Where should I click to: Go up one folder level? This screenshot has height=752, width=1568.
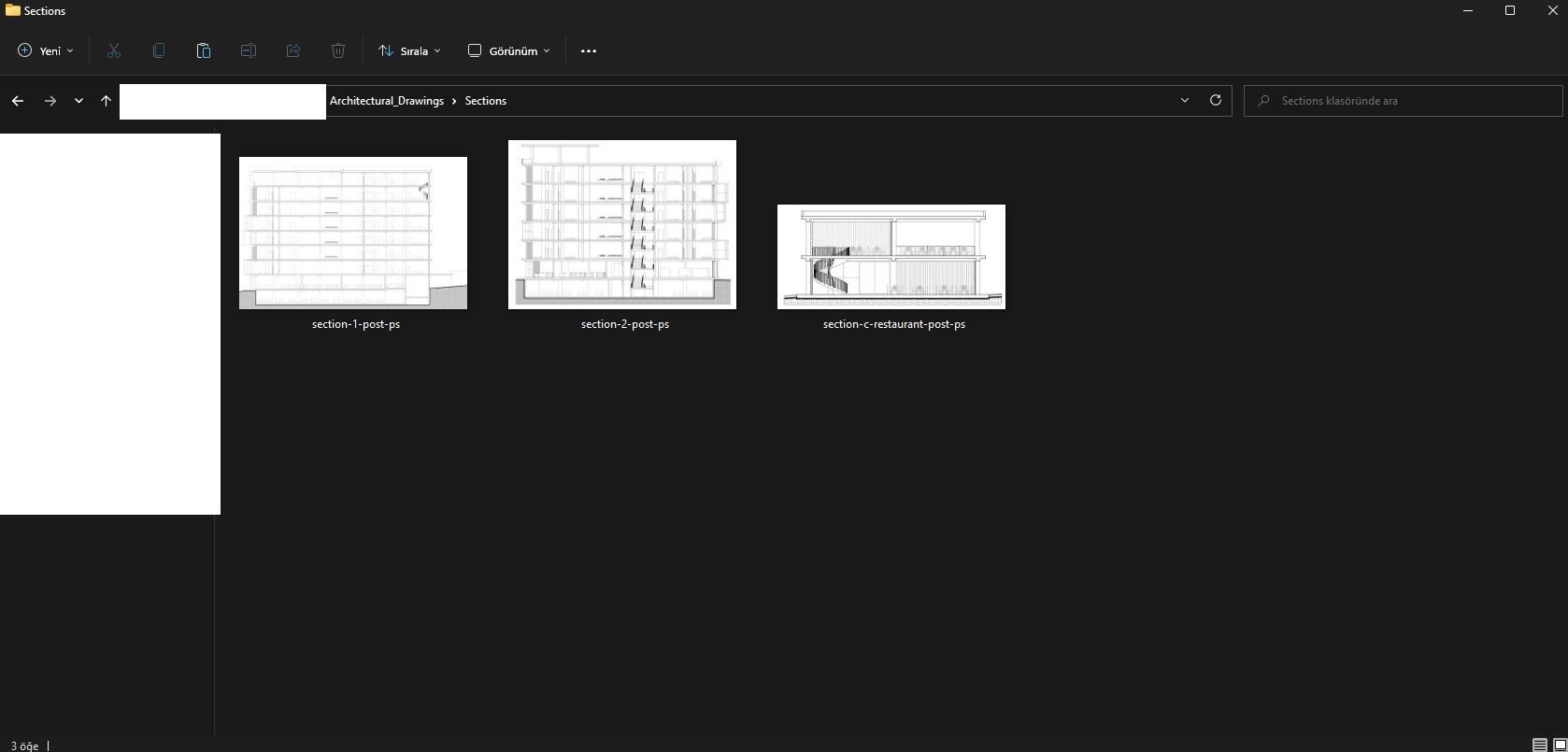pos(106,101)
